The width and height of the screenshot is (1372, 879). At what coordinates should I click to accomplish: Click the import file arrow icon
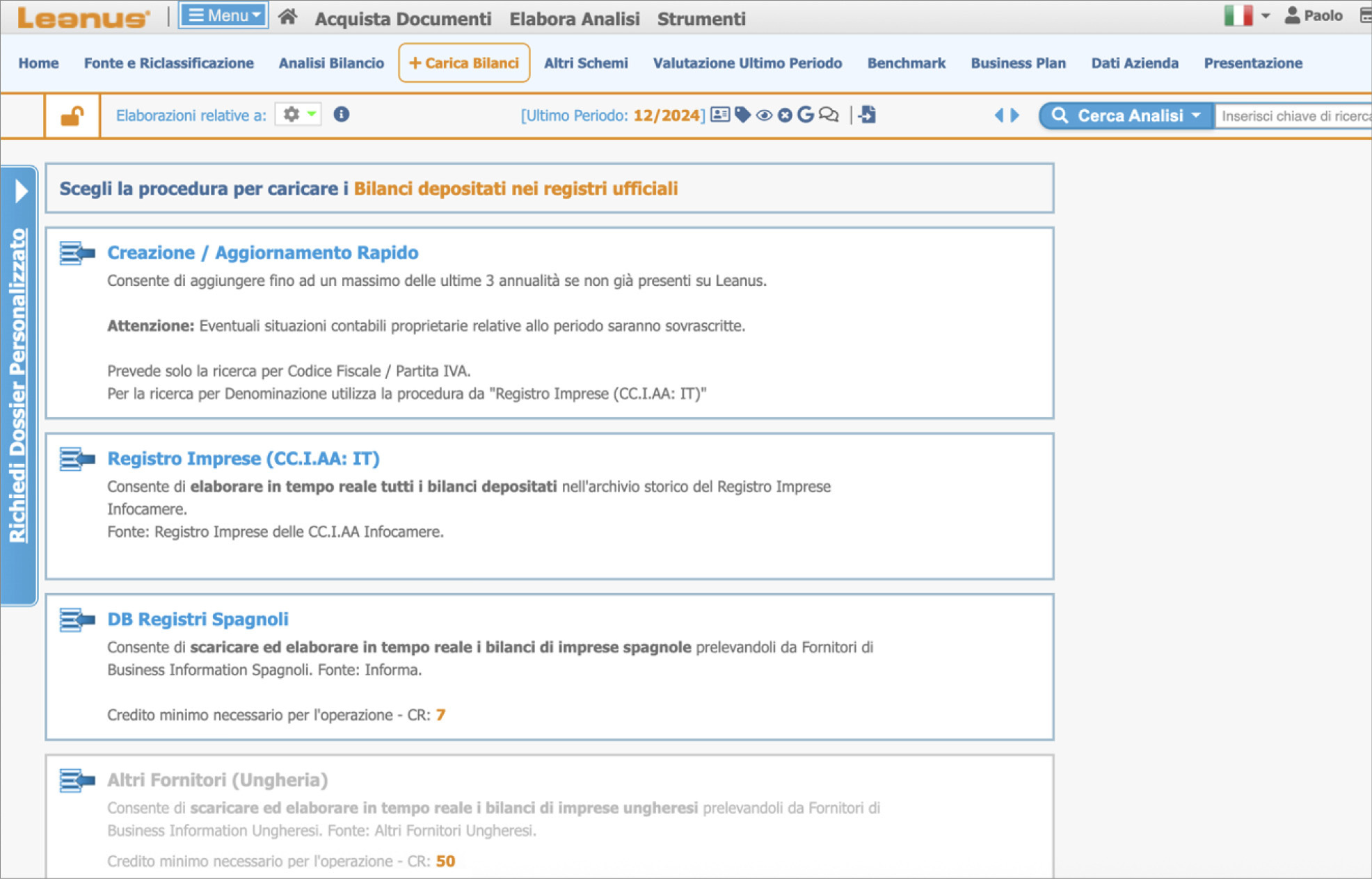tap(868, 115)
